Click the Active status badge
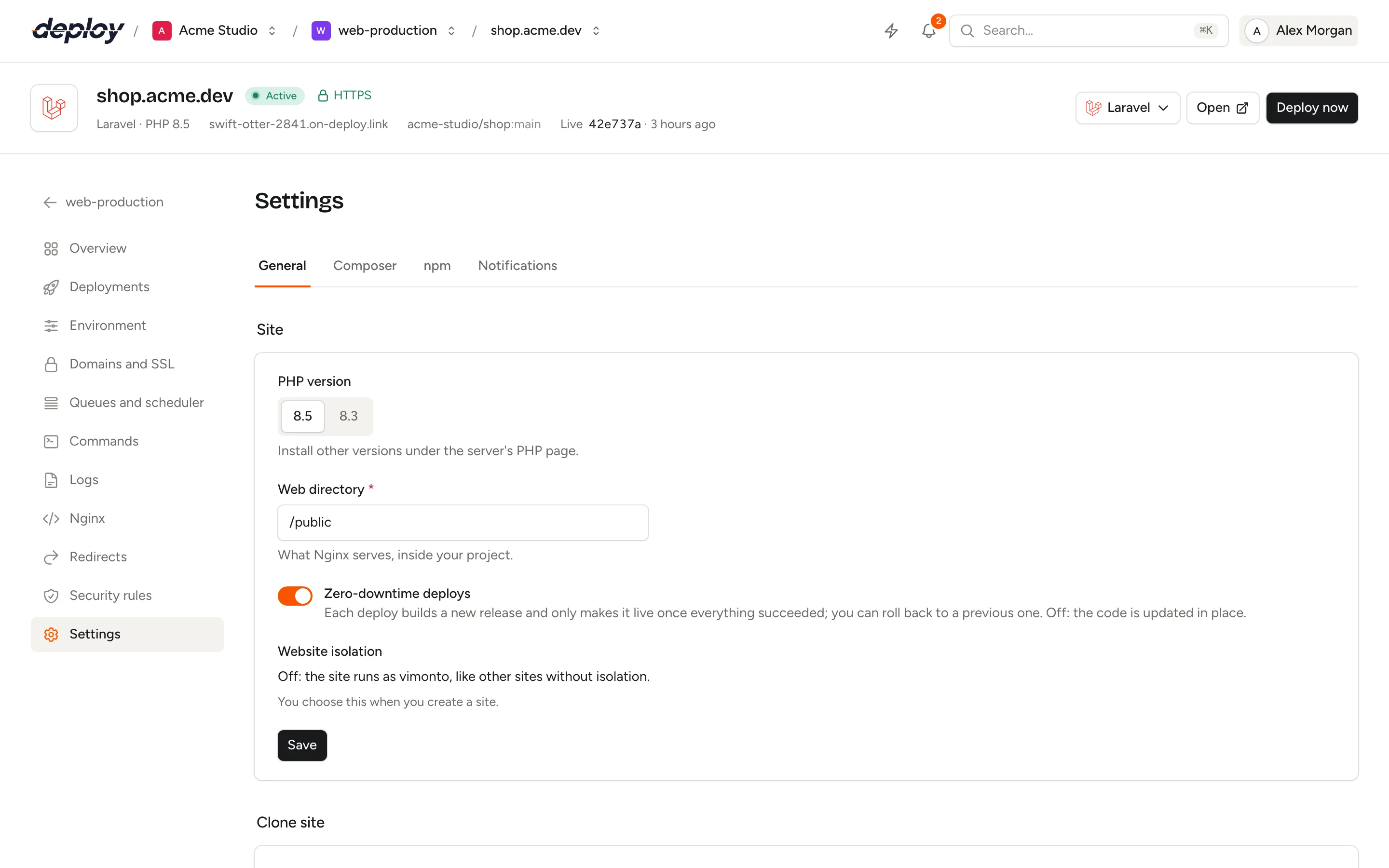The height and width of the screenshot is (868, 1389). pyautogui.click(x=274, y=96)
